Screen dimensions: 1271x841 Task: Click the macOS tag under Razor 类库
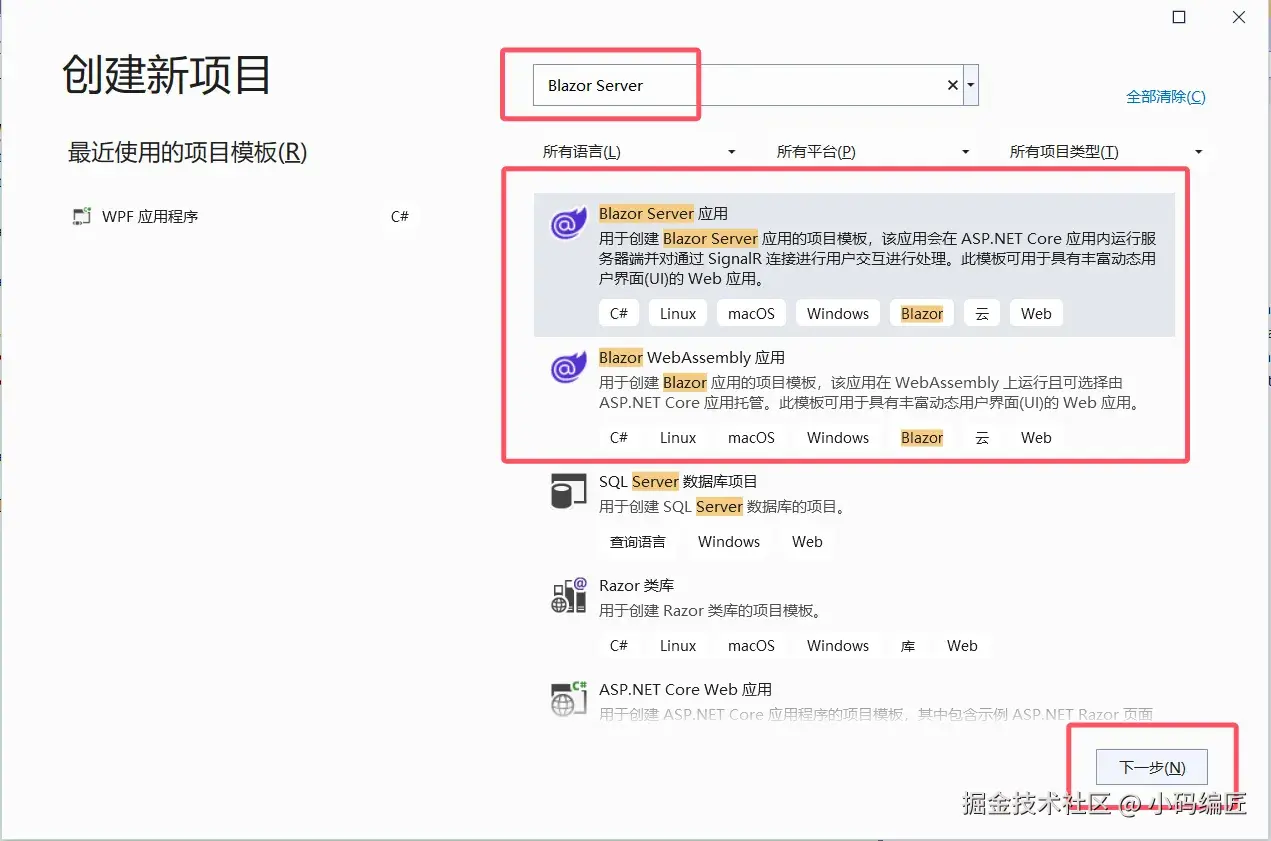coord(751,645)
